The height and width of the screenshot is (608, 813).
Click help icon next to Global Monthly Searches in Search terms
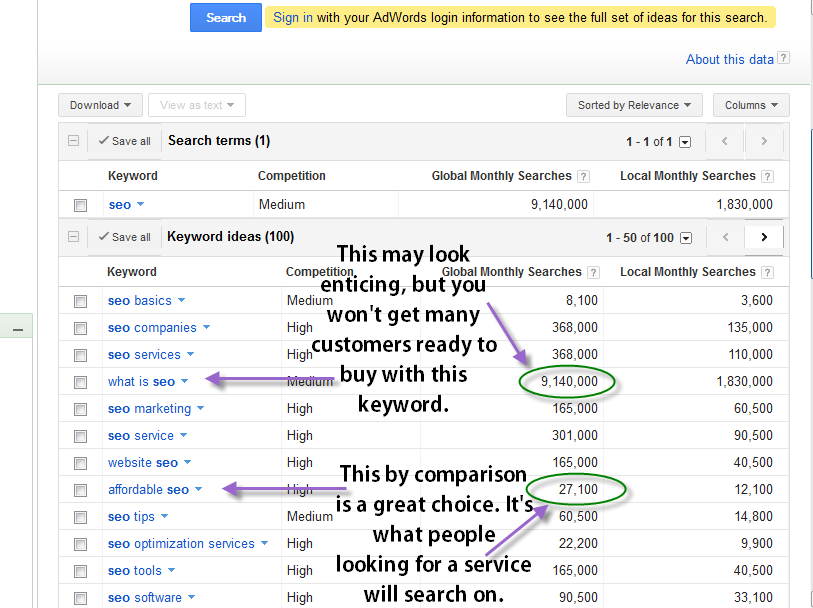(583, 176)
